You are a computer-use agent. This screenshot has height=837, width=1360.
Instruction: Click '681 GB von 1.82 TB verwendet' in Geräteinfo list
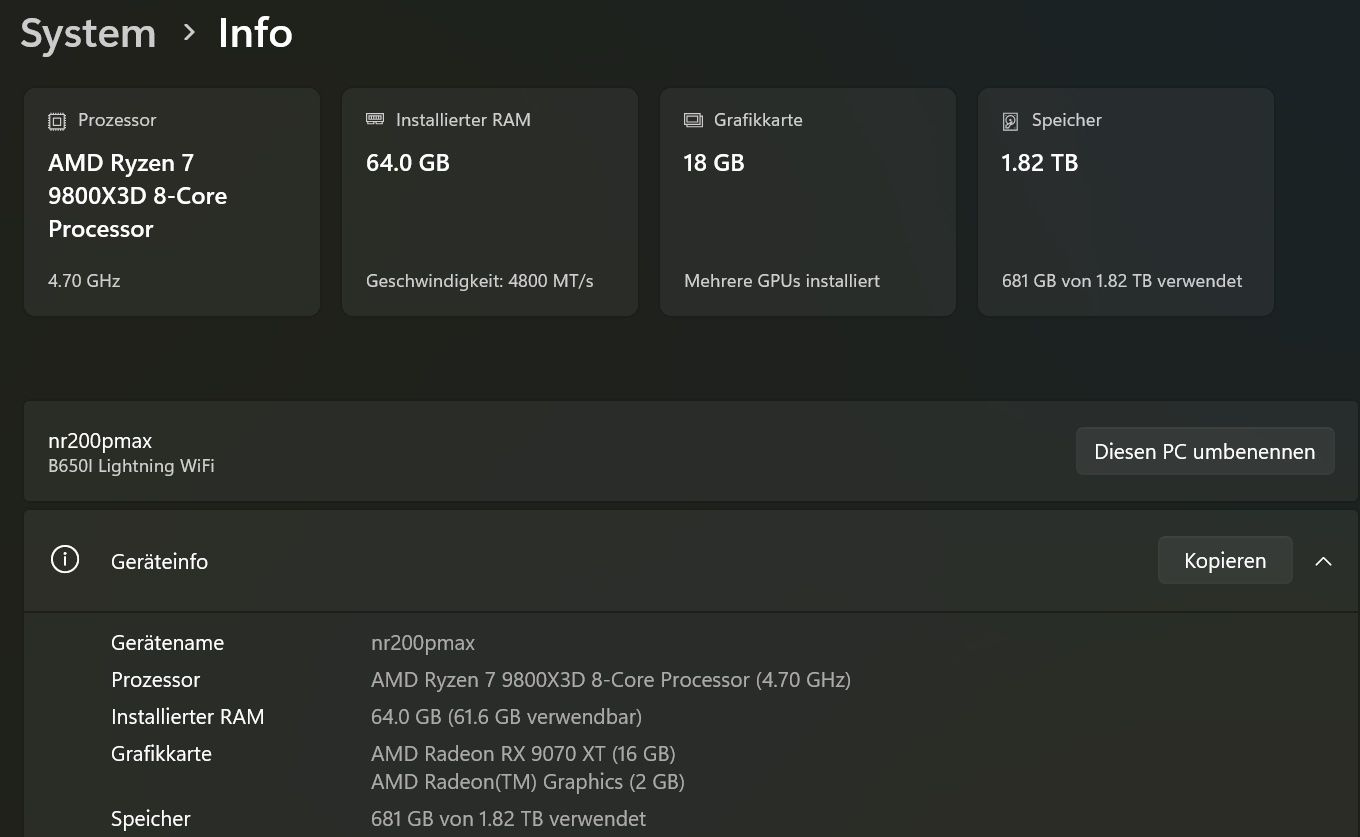(508, 819)
